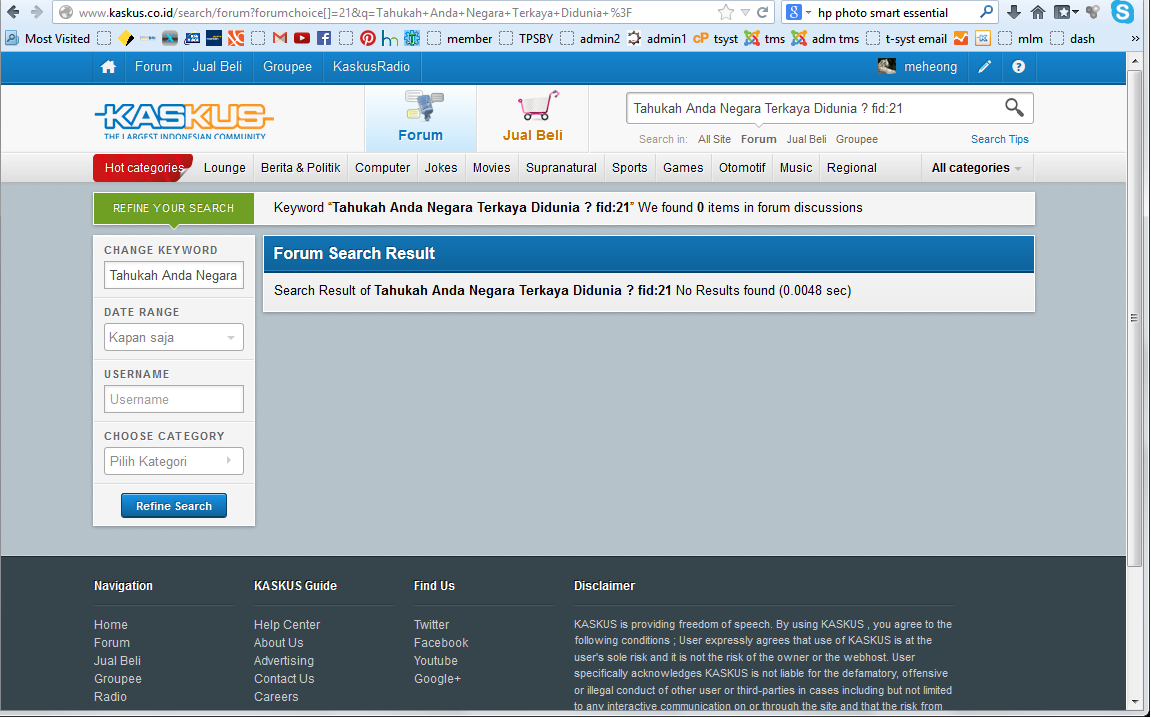The image size is (1151, 718).
Task: Open URL history dropdown arrow in address bar
Action: [745, 12]
